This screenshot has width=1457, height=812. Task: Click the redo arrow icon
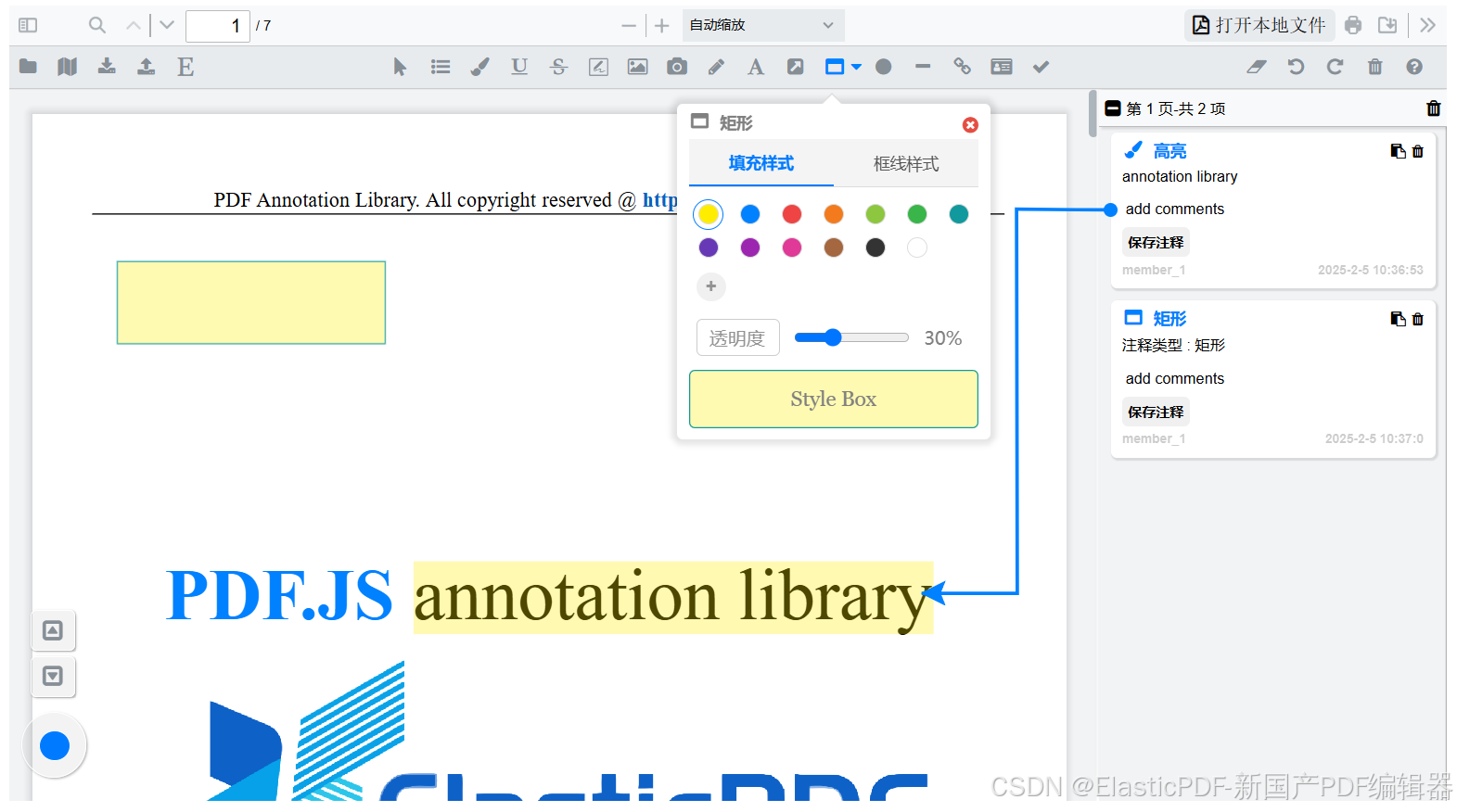[1336, 67]
